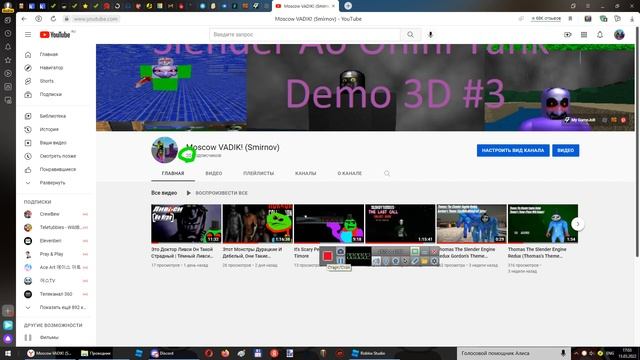Click the channel avatar picture
Image resolution: width=640 pixels, height=360 pixels.
coord(164,150)
